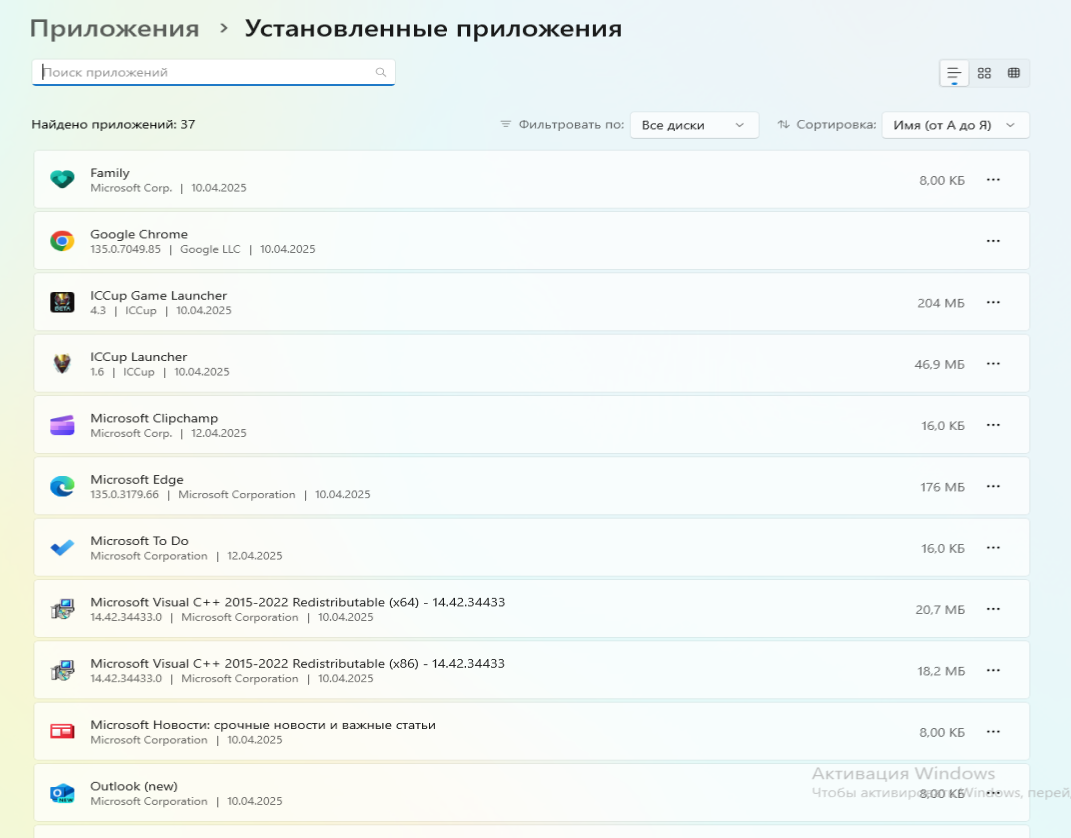
Task: Click the Visual C++ (x86) installer icon
Action: pyautogui.click(x=62, y=671)
